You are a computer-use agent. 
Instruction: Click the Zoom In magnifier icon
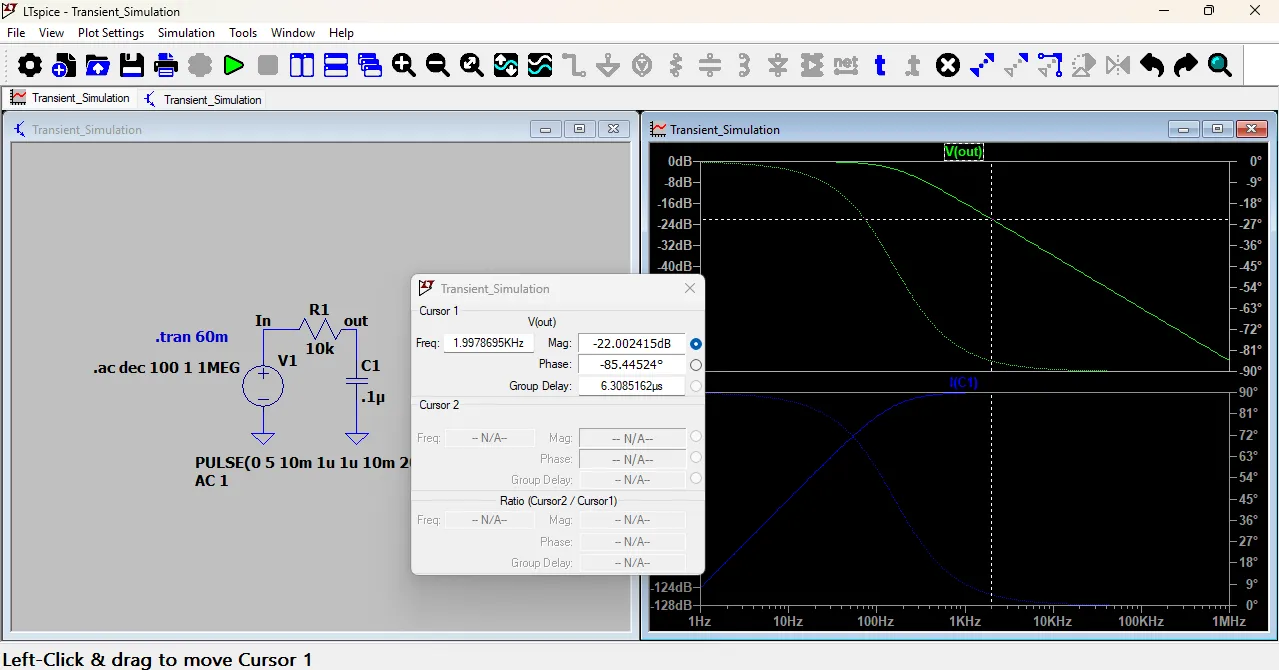click(404, 66)
